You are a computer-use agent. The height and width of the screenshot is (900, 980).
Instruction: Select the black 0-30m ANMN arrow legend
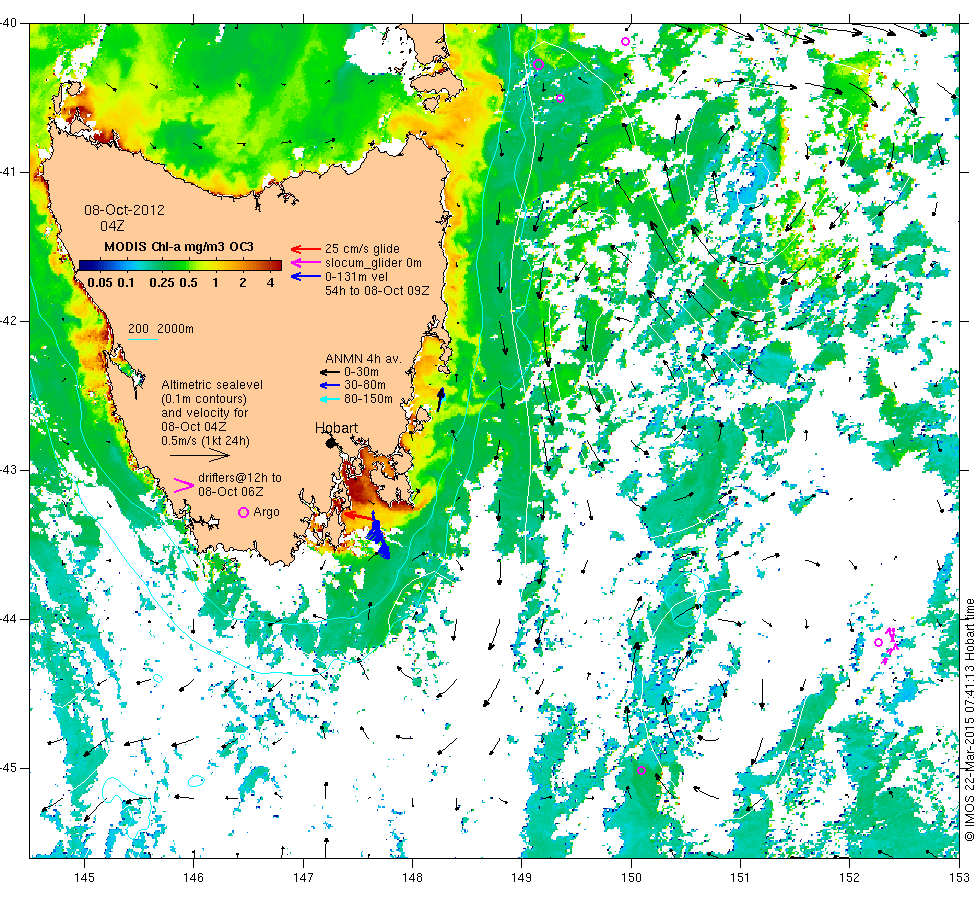329,372
